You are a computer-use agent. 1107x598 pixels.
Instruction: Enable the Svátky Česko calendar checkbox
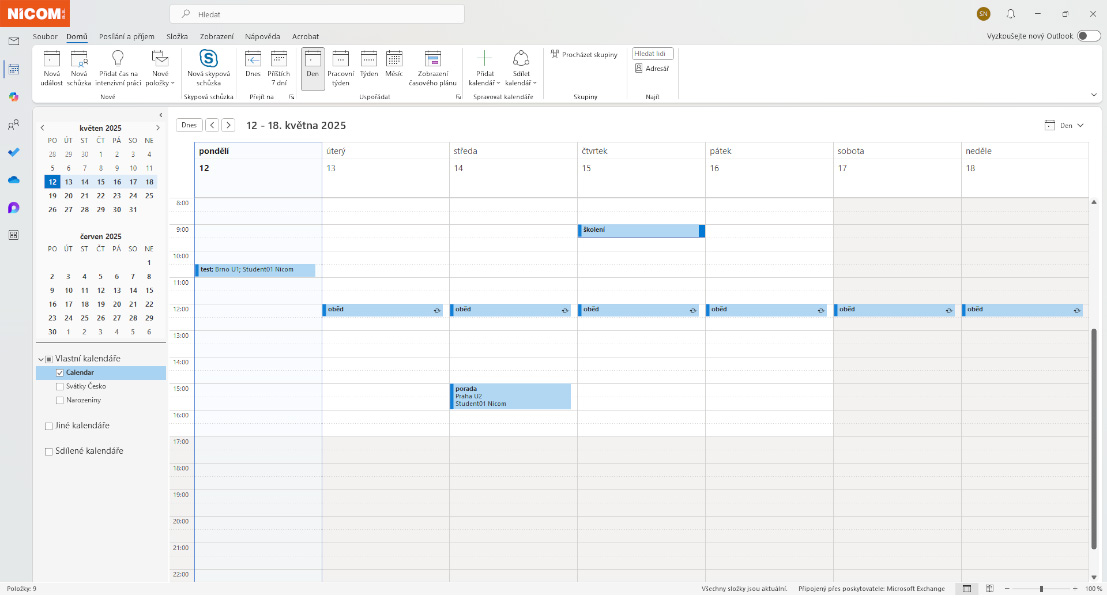pos(60,386)
